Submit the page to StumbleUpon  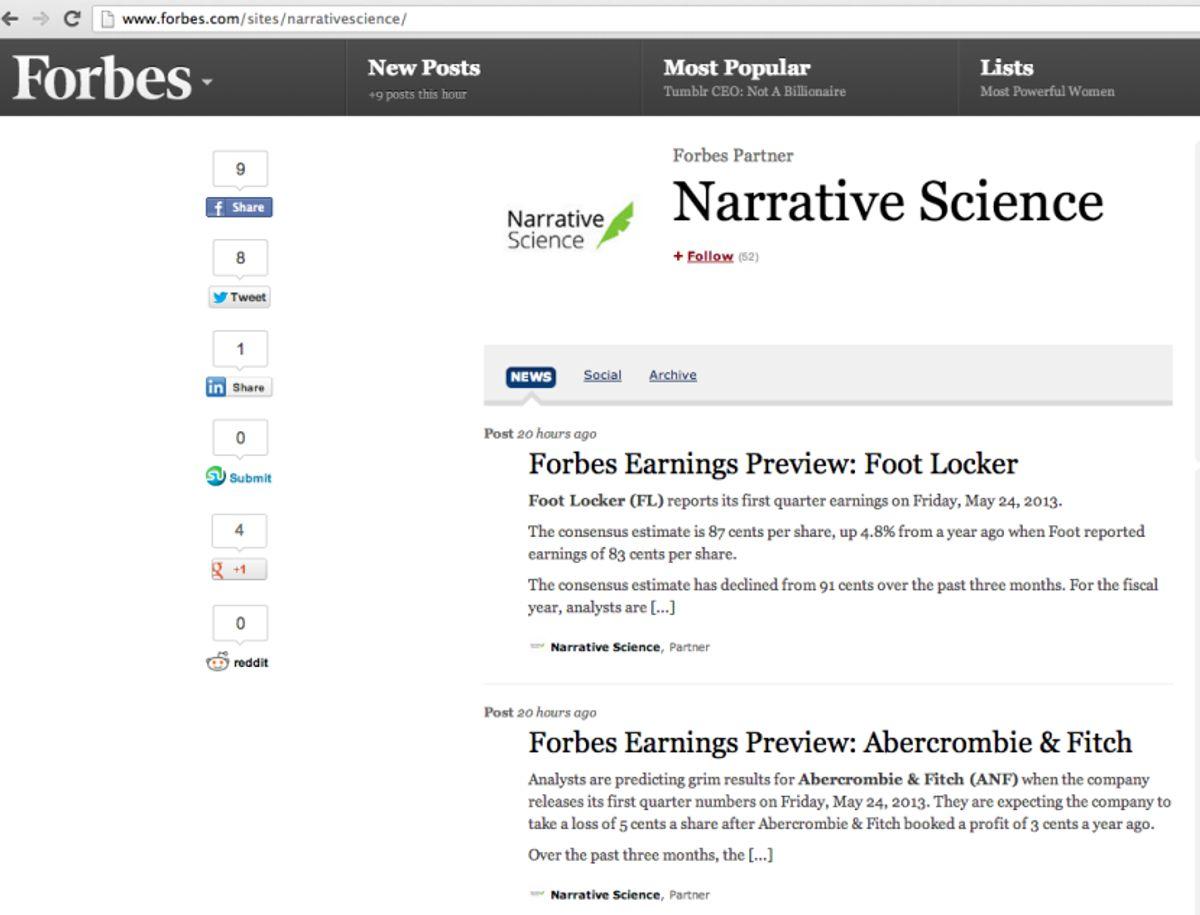[x=239, y=478]
